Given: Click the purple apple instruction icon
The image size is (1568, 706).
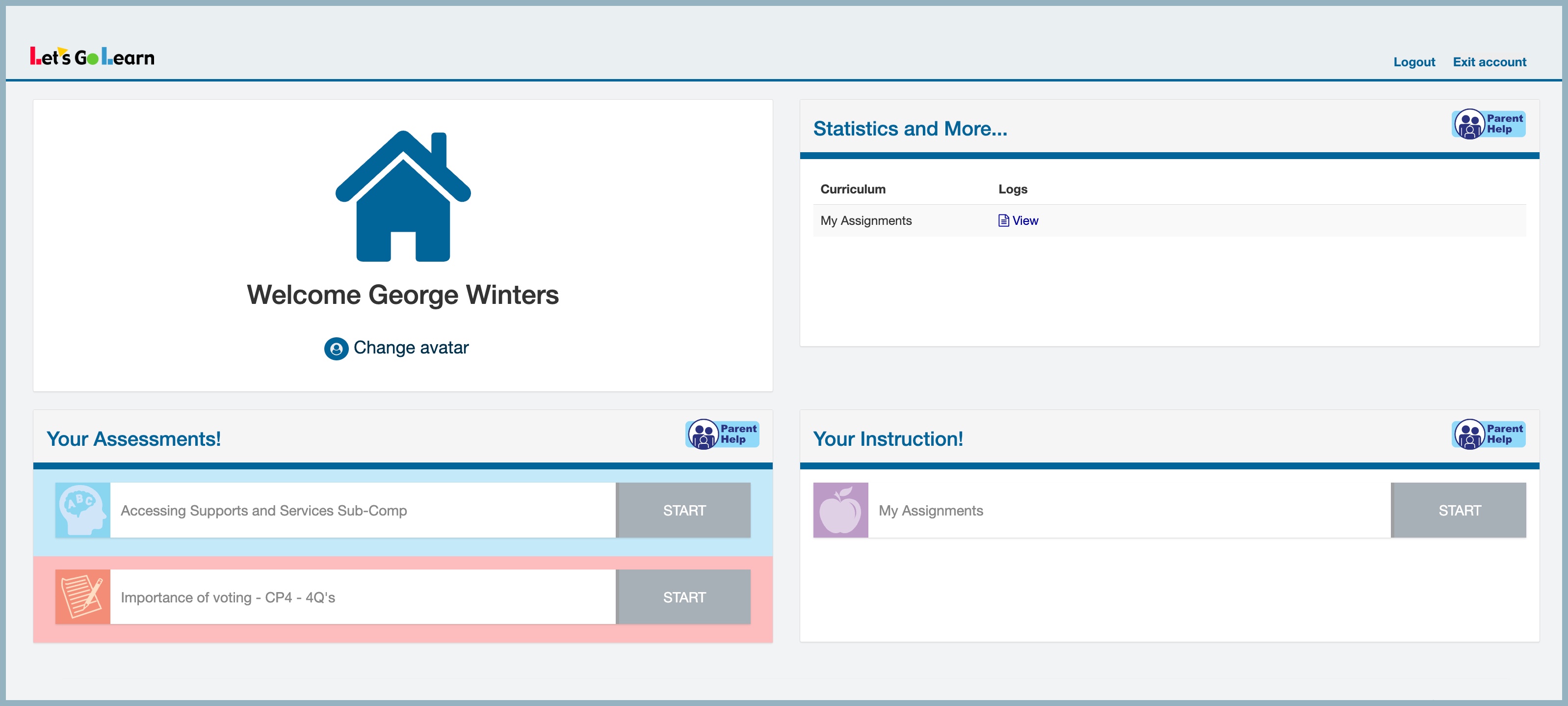Looking at the screenshot, I should [x=840, y=510].
